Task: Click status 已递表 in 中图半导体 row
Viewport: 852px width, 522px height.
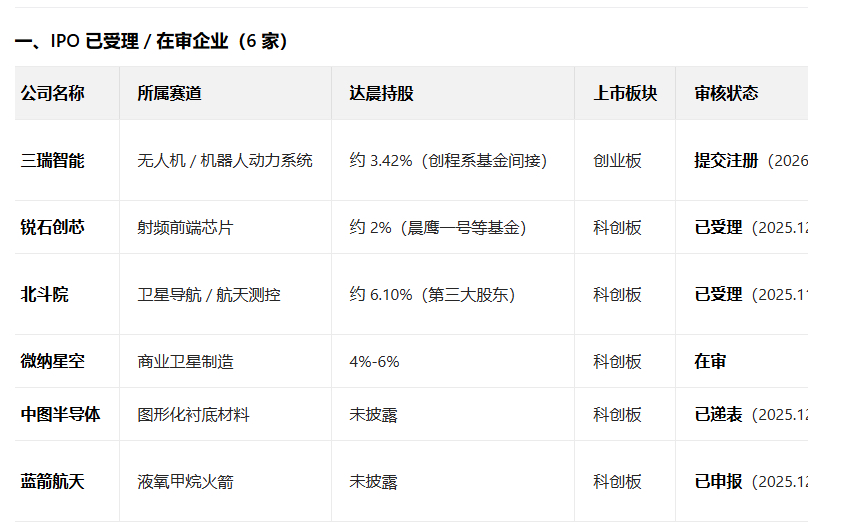Action: click(718, 414)
